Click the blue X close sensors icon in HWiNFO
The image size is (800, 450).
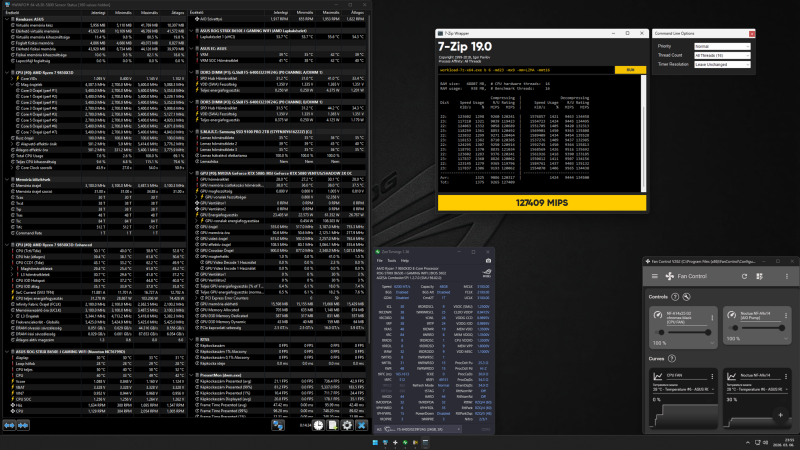click(x=361, y=425)
